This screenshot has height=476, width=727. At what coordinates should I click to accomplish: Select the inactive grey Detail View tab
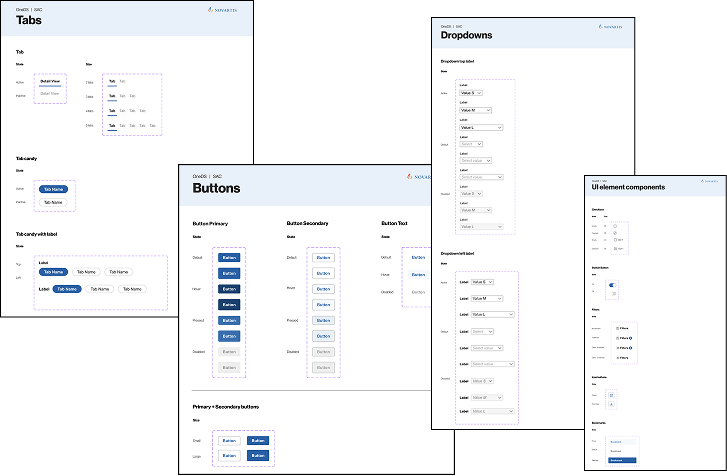(x=50, y=94)
